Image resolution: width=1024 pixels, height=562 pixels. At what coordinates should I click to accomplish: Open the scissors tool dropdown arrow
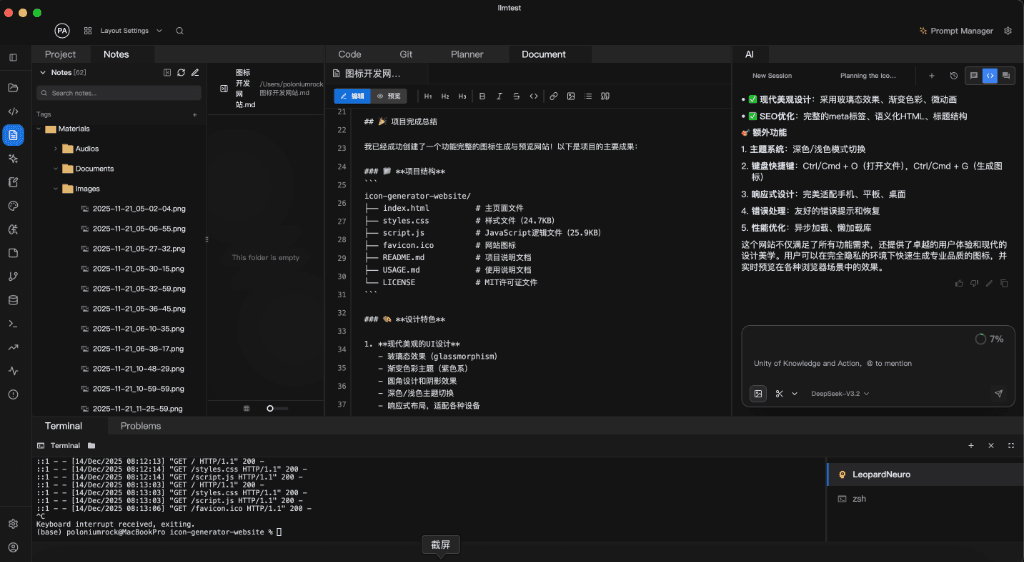point(794,394)
